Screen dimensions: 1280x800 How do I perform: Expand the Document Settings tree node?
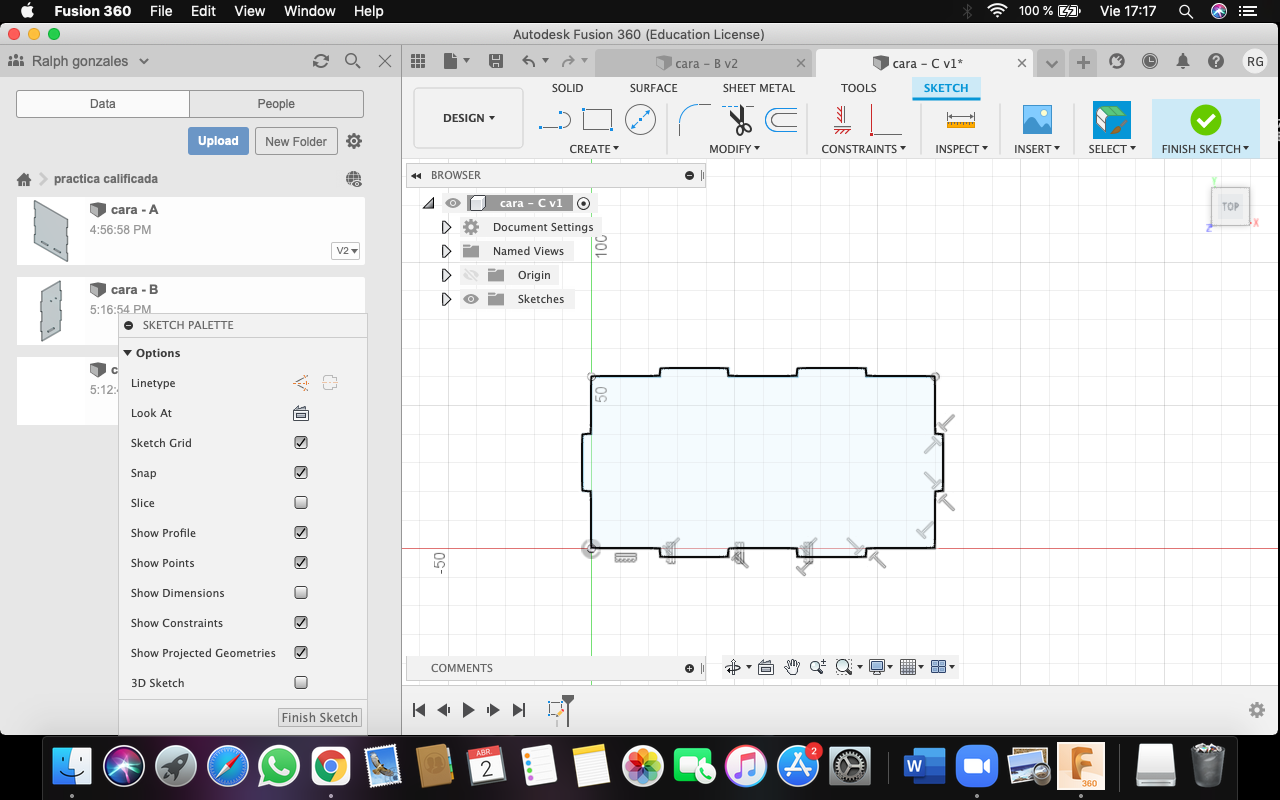446,227
